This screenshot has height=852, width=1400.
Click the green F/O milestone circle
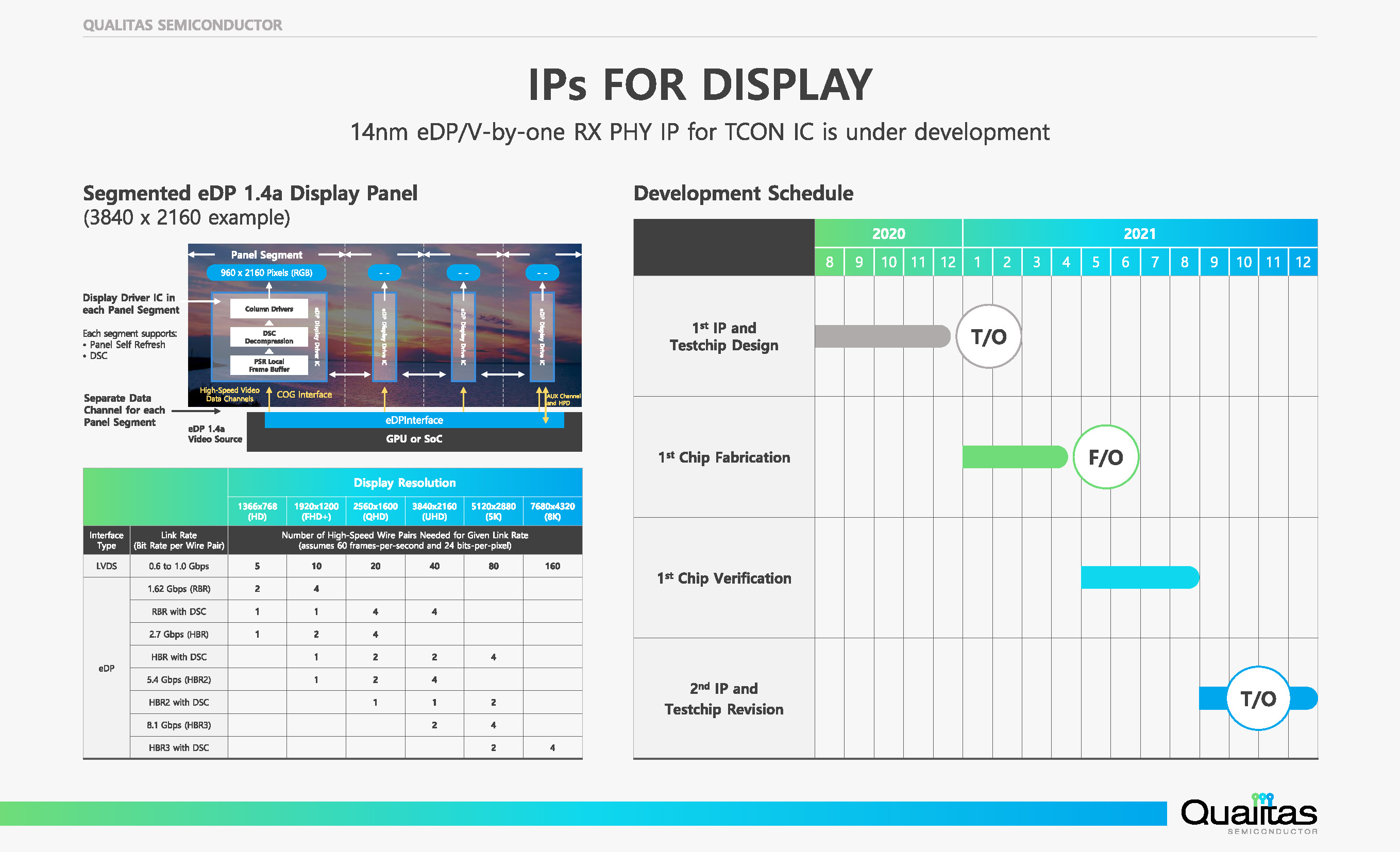[x=1105, y=457]
